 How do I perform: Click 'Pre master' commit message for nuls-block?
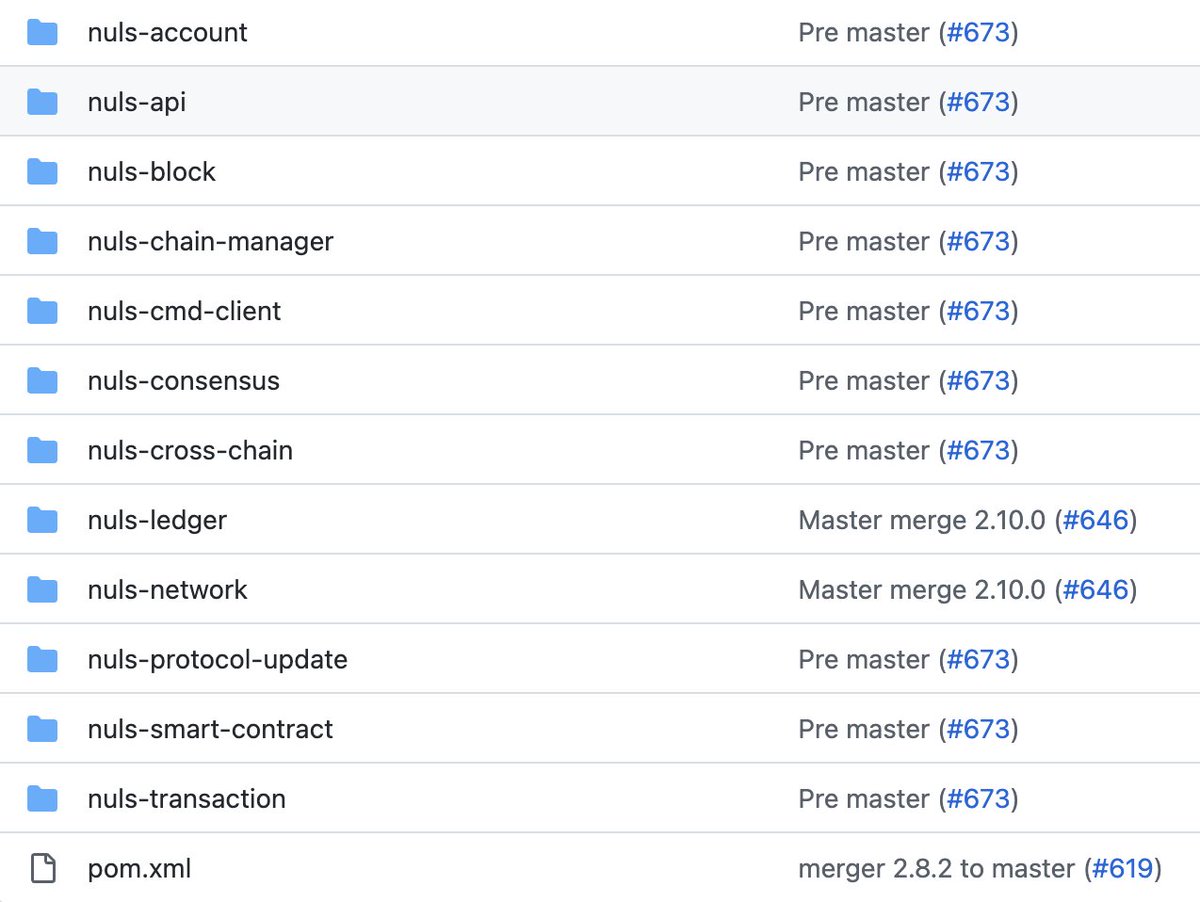point(864,172)
